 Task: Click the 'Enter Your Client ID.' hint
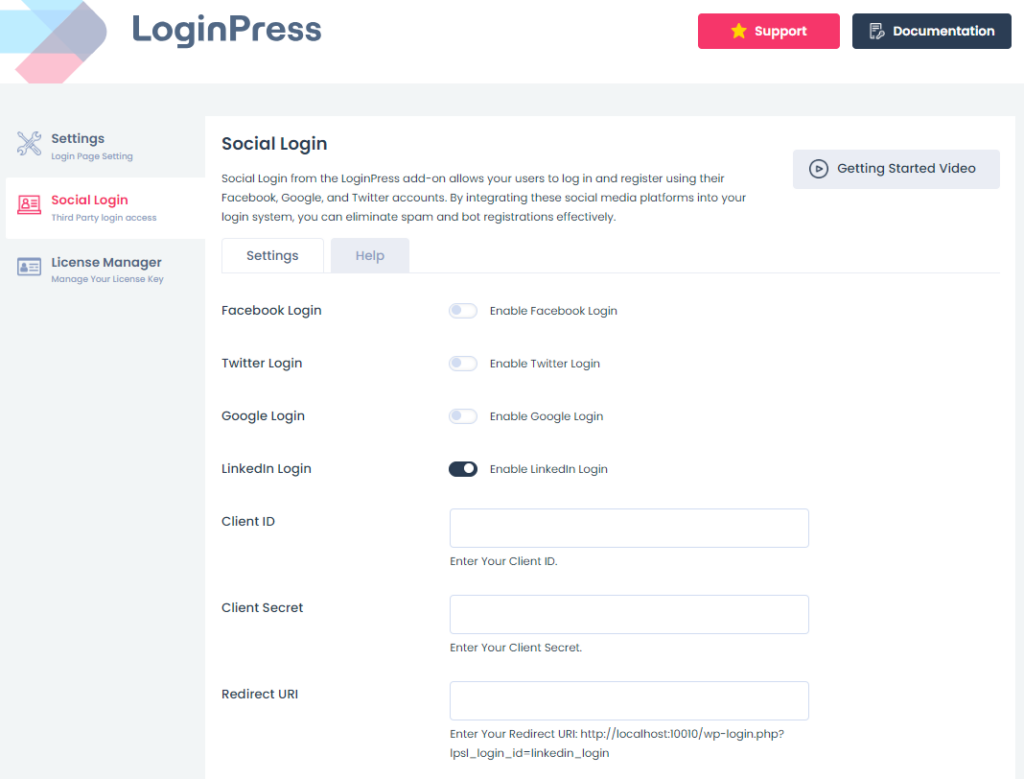[504, 561]
